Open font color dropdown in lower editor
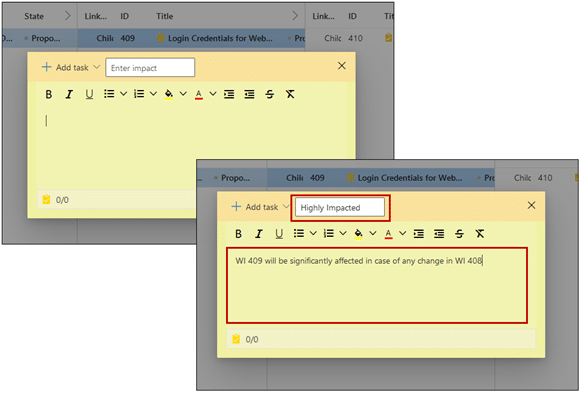 point(402,233)
